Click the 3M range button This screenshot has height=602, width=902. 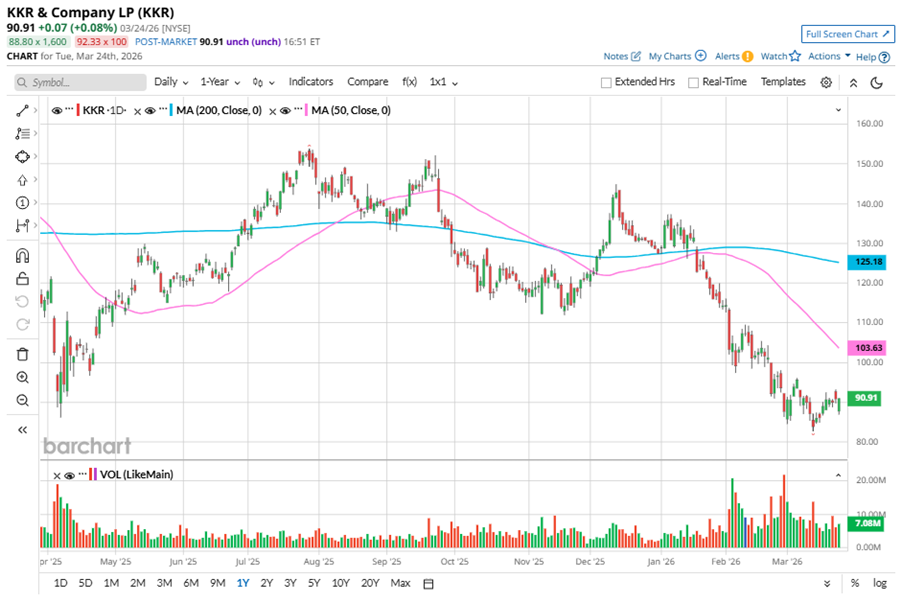click(x=165, y=583)
